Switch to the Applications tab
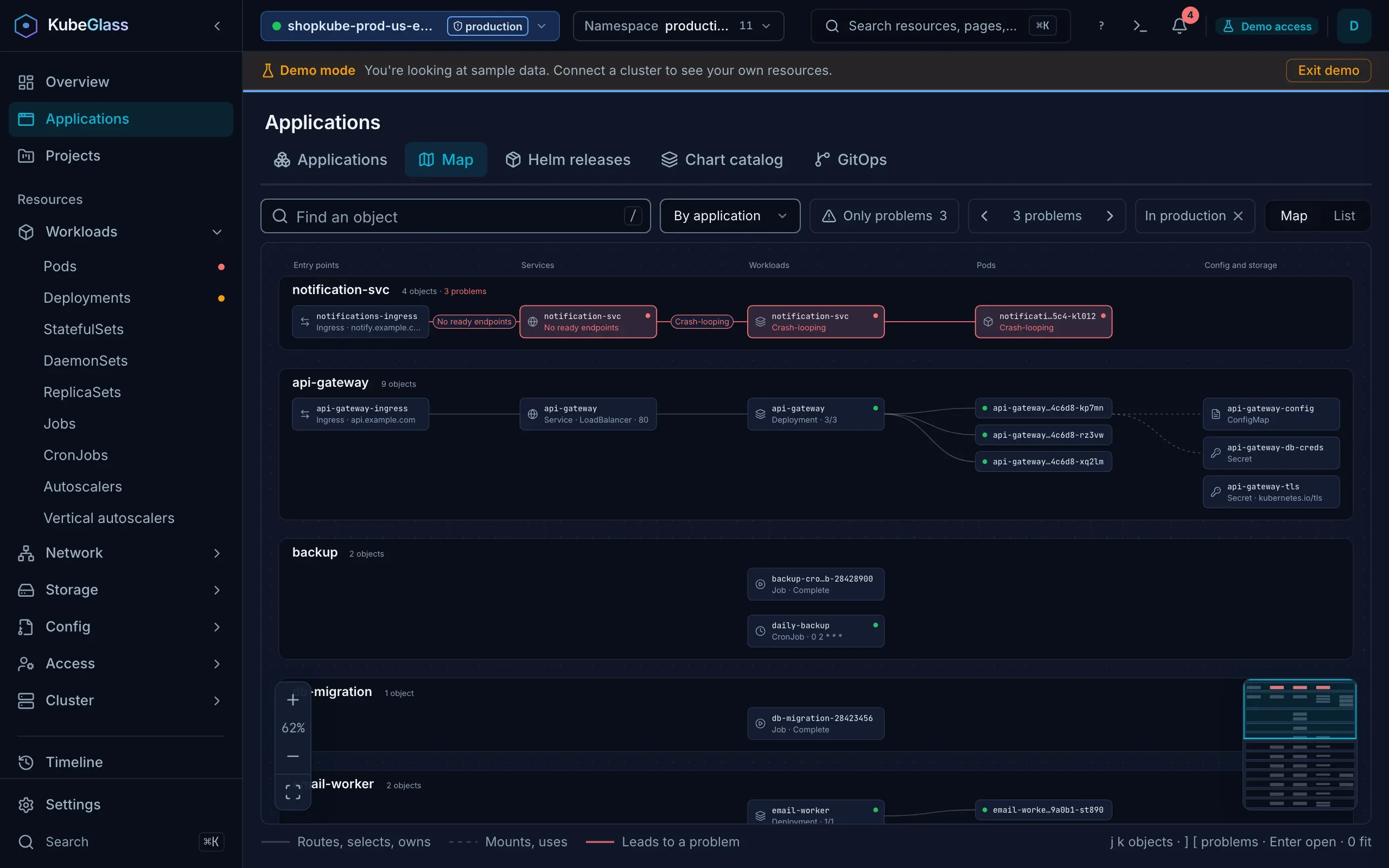This screenshot has width=1389, height=868. point(330,159)
